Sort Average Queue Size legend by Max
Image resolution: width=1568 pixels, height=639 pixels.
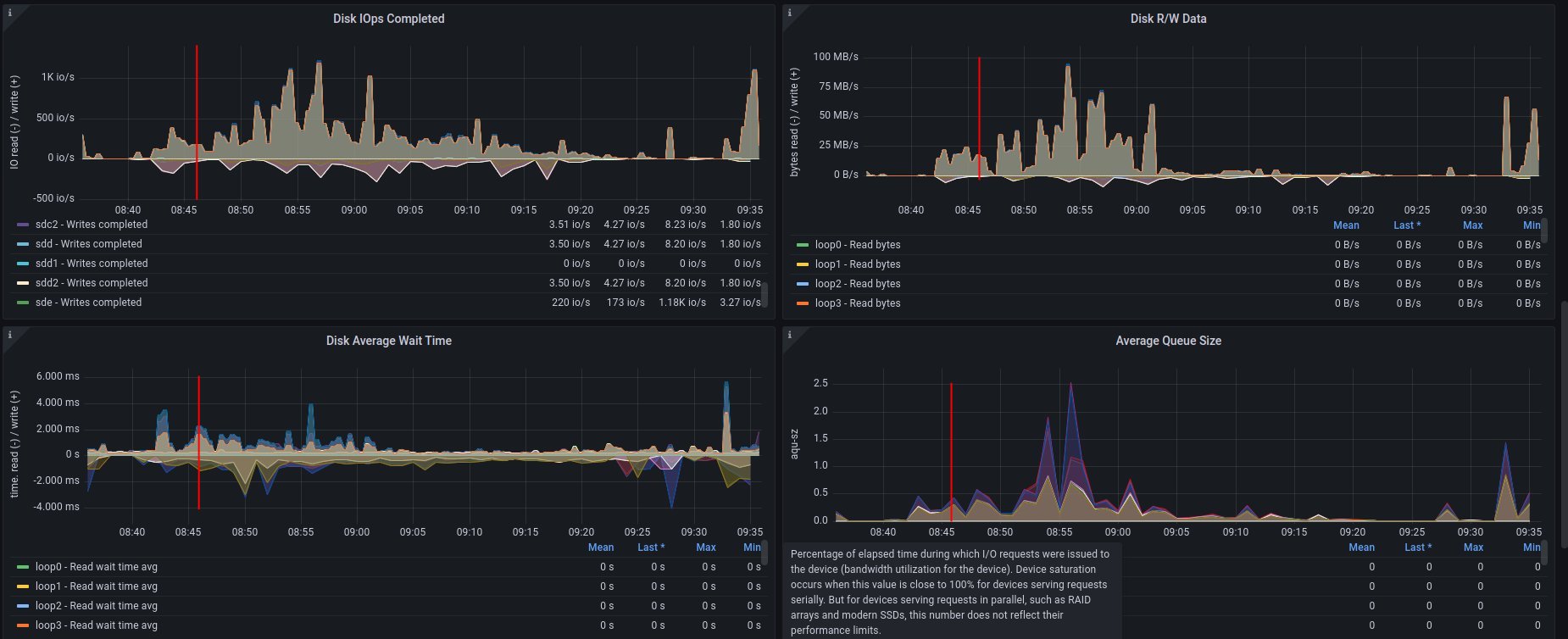click(x=1472, y=547)
